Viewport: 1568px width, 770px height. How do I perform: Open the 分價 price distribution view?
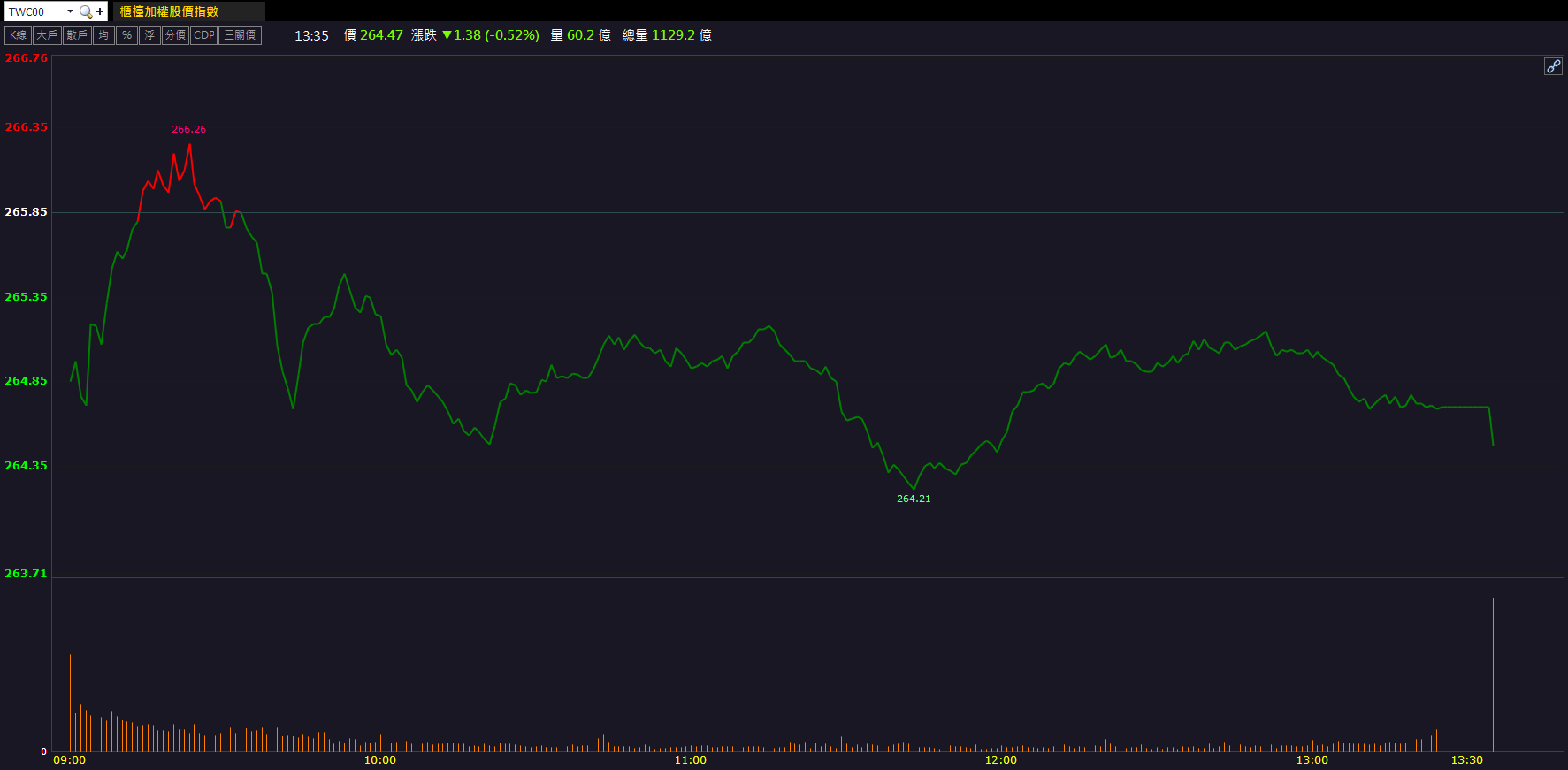tap(176, 35)
